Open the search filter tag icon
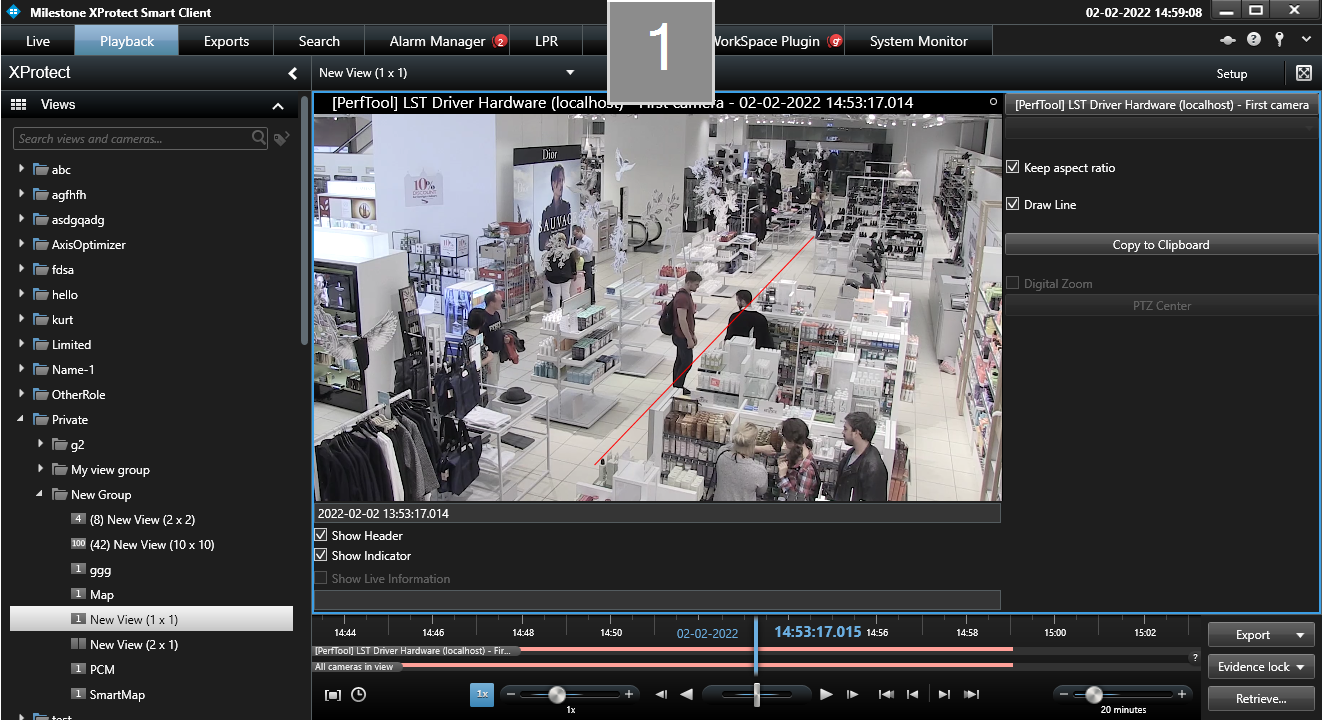Screen dimensions: 1323x721 [x=281, y=139]
